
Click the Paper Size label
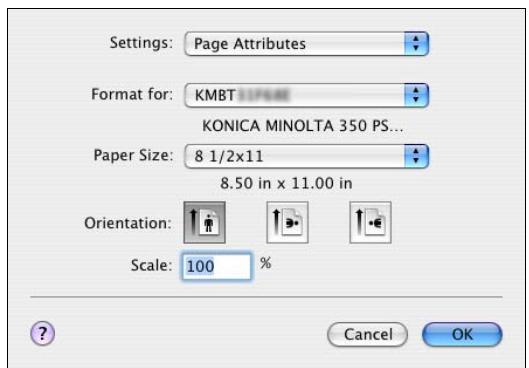tap(133, 155)
